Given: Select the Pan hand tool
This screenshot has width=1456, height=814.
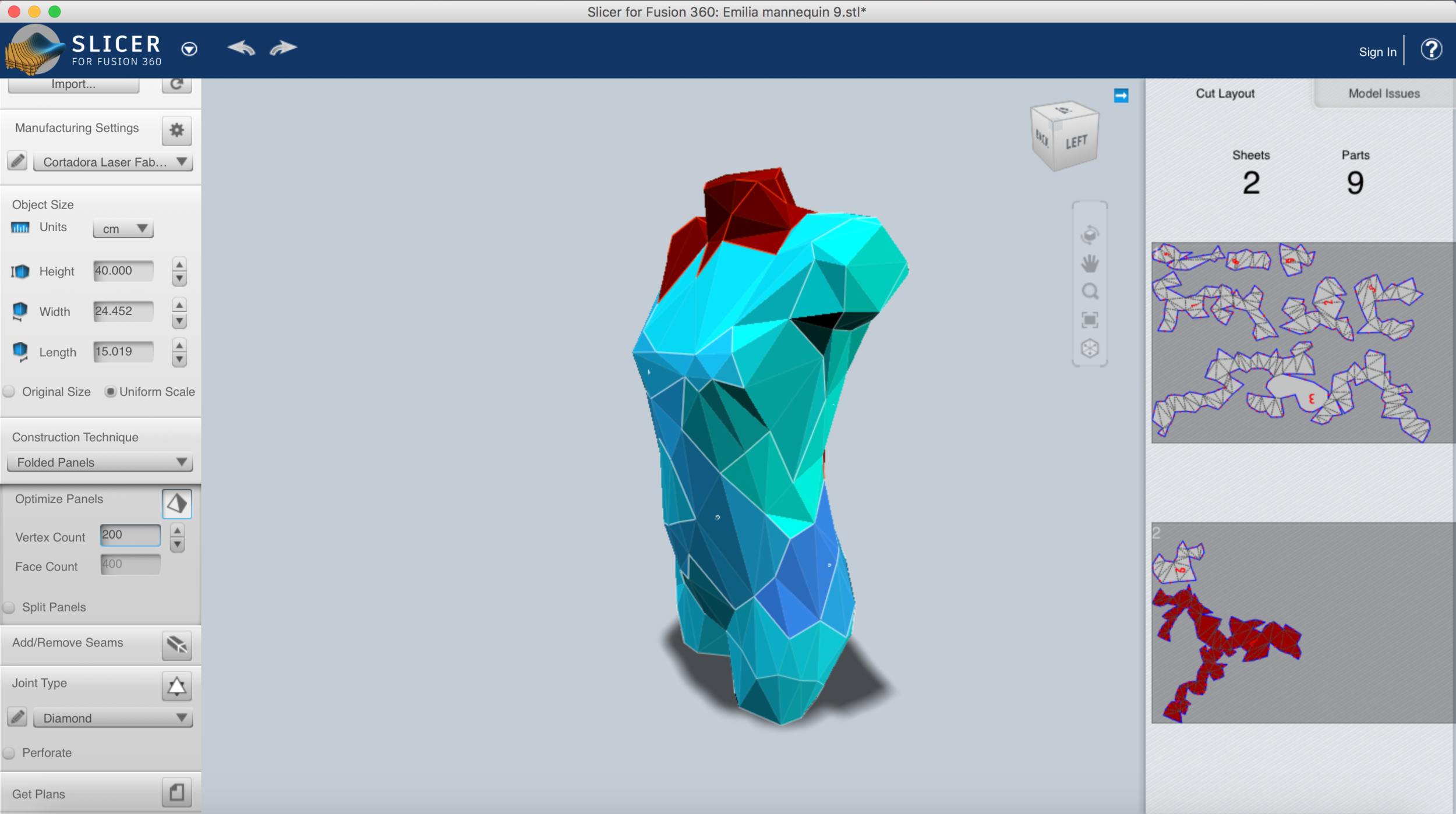Looking at the screenshot, I should click(1090, 263).
